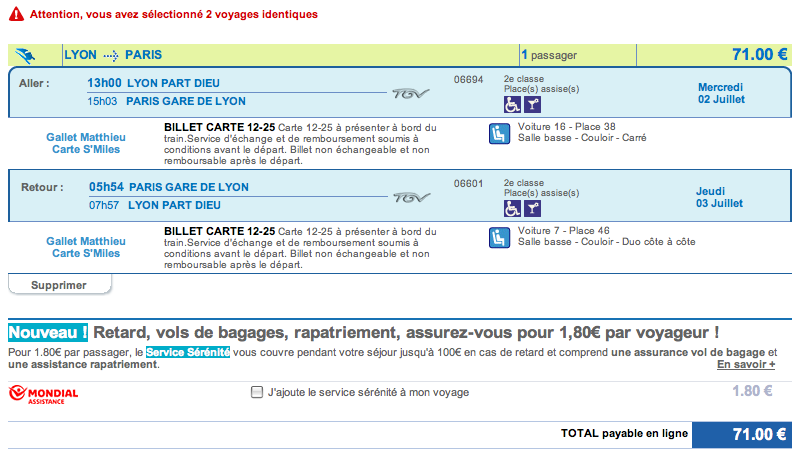This screenshot has width=793, height=450.
Task: Click the wheelchair accessibility icon for train 06601
Action: (x=511, y=208)
